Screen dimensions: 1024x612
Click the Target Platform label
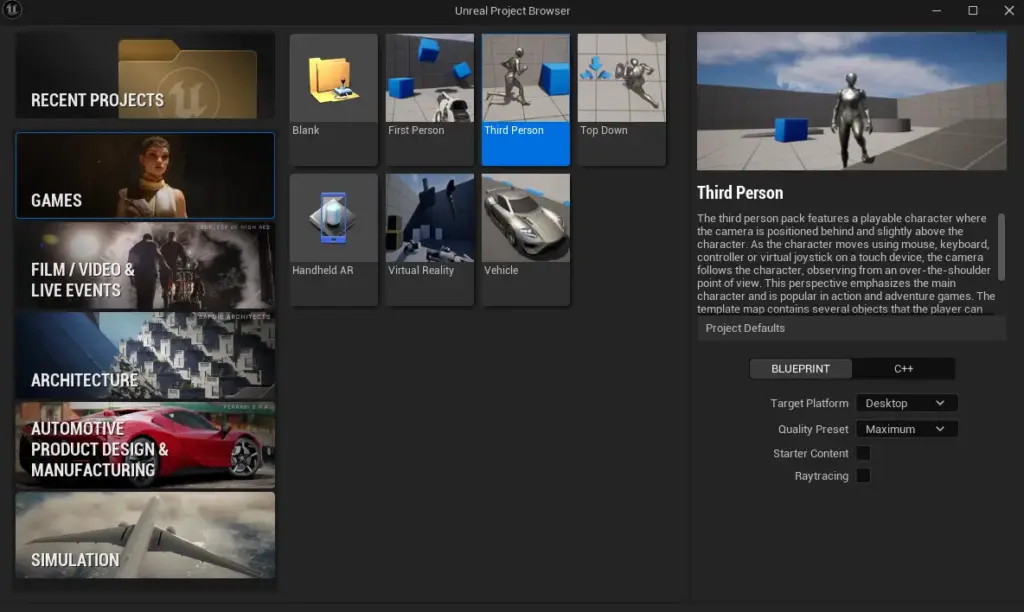pyautogui.click(x=809, y=403)
